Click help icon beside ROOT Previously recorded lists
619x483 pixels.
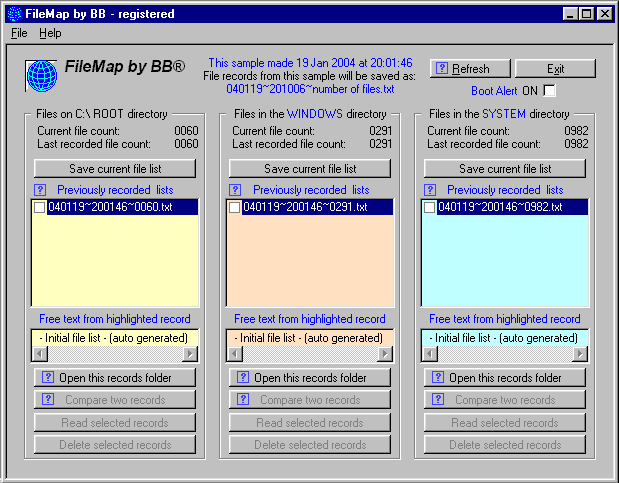(40, 190)
